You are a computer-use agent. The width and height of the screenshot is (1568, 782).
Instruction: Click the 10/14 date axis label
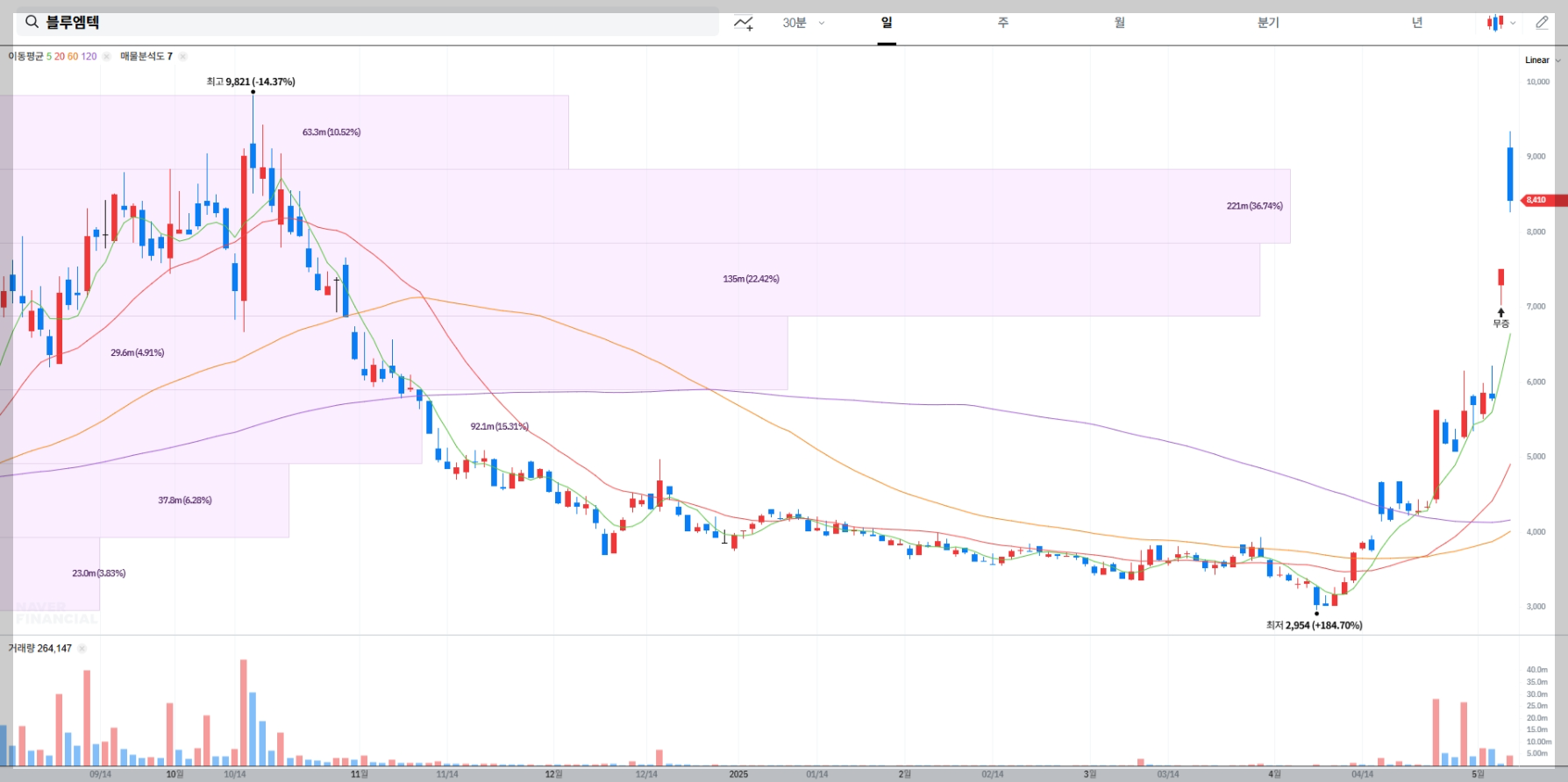234,774
